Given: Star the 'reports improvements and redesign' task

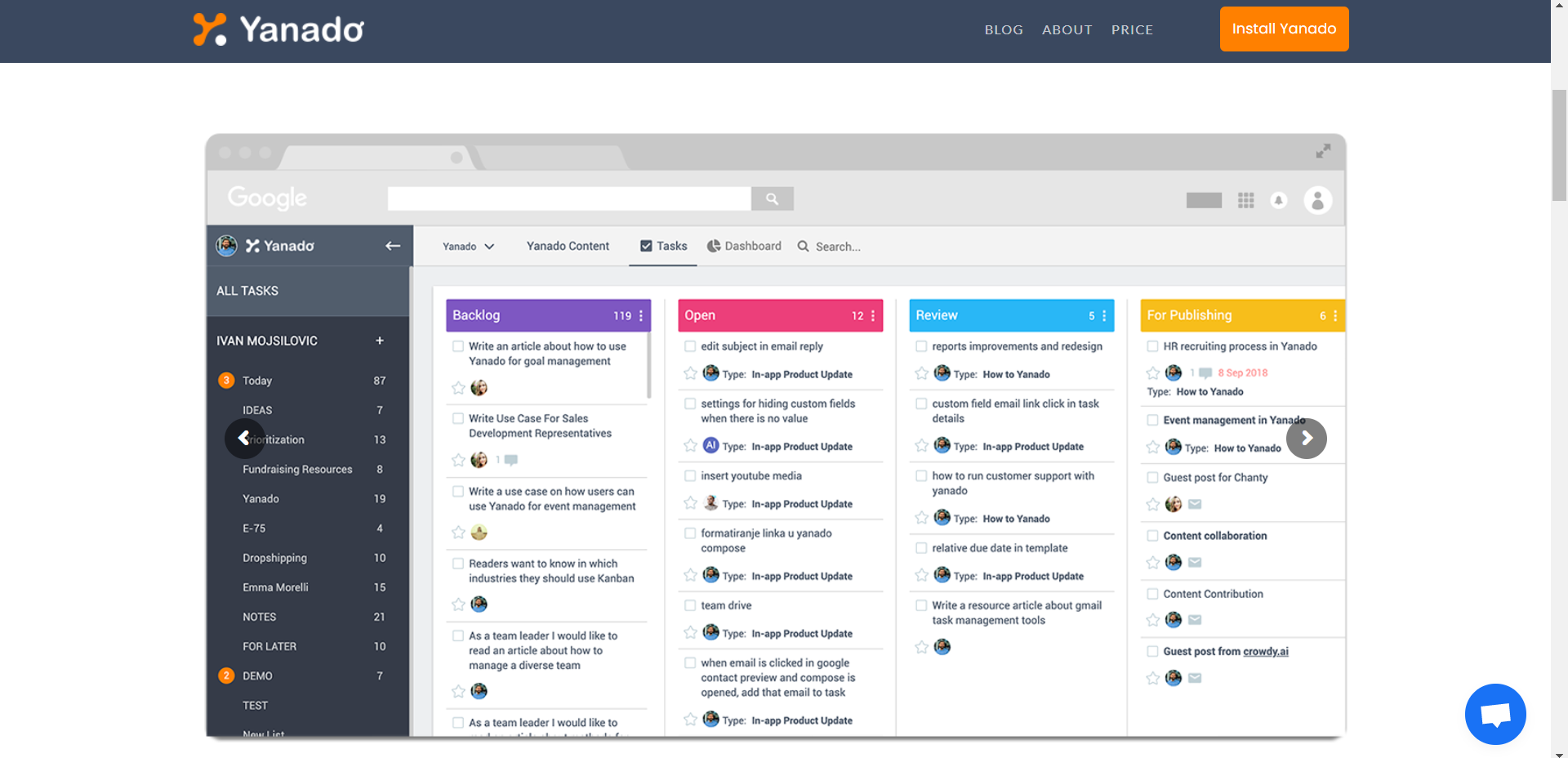Looking at the screenshot, I should (921, 374).
